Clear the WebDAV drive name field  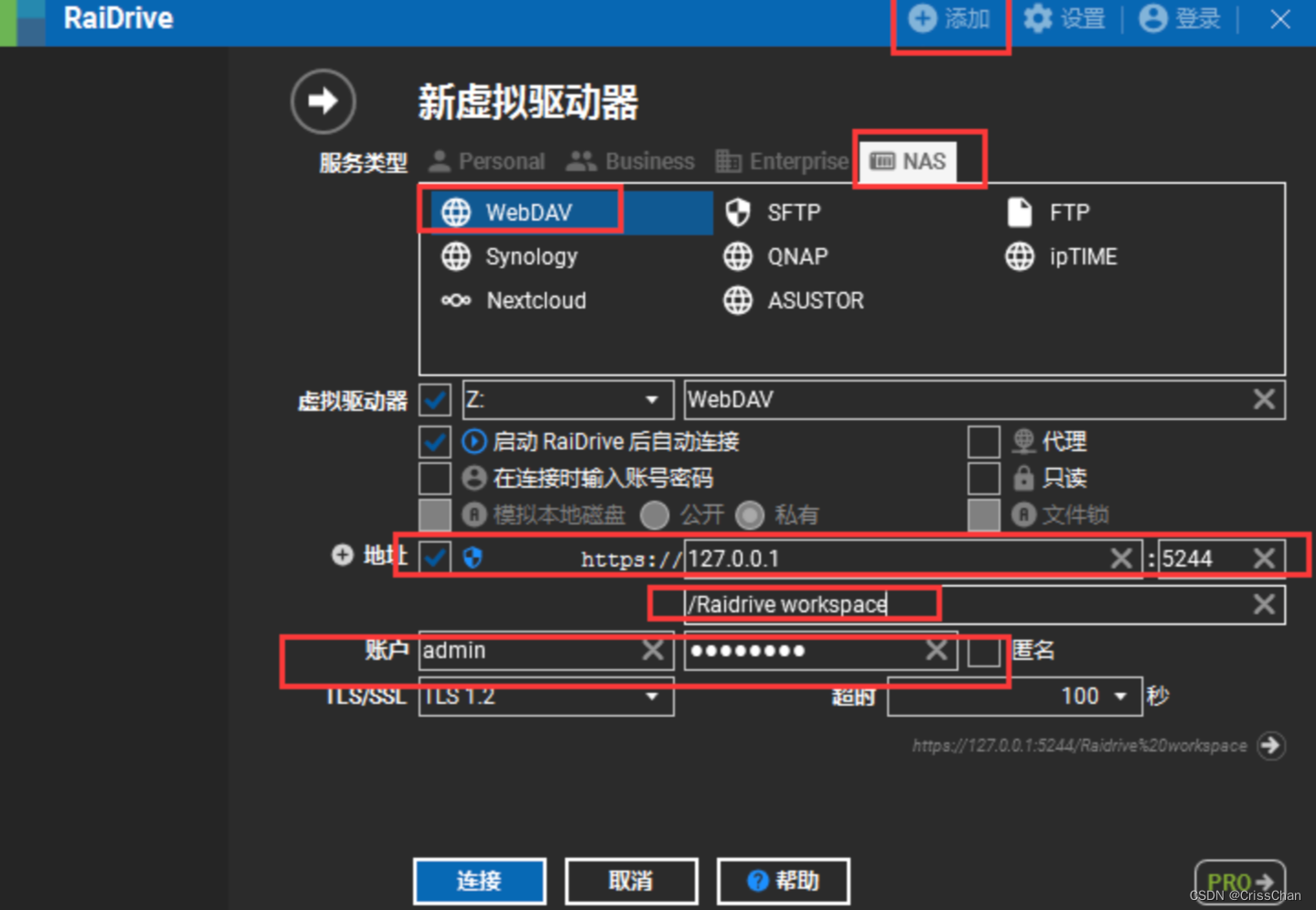[x=1264, y=399]
